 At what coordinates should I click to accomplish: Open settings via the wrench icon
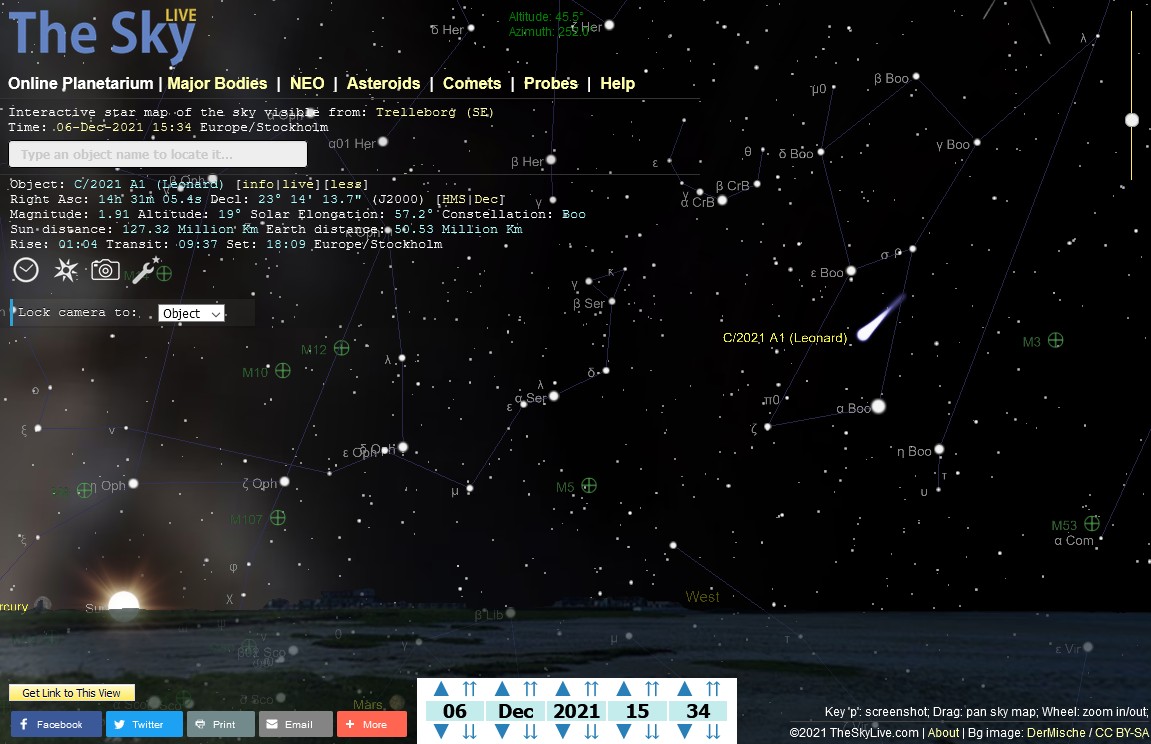click(145, 270)
